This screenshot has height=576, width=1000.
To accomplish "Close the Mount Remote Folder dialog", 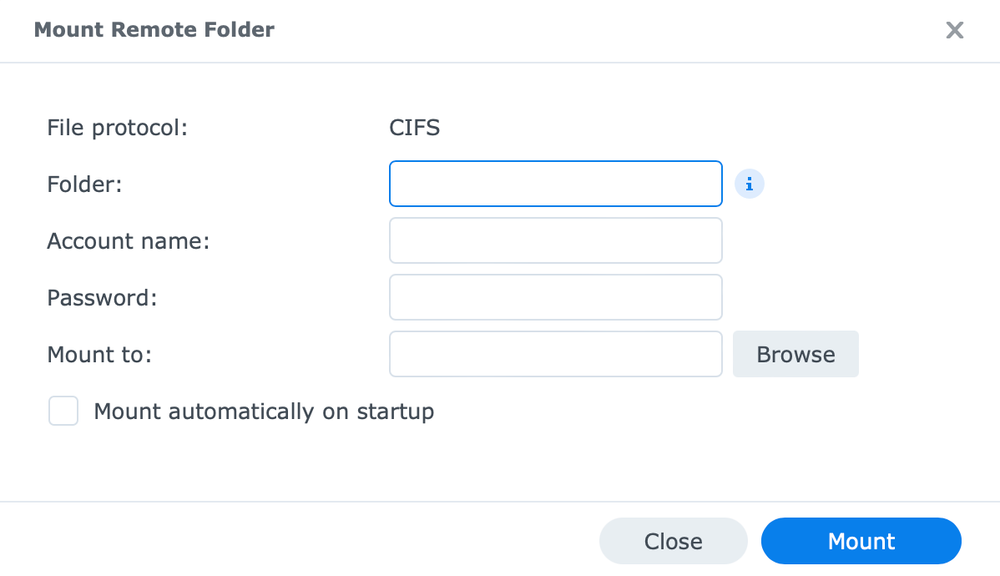I will (954, 30).
